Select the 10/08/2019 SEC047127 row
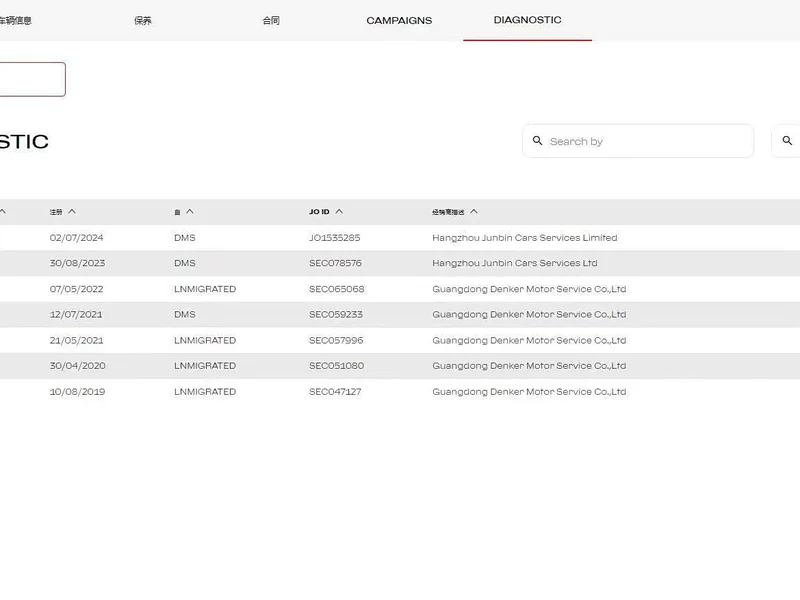The image size is (800, 600). click(400, 391)
